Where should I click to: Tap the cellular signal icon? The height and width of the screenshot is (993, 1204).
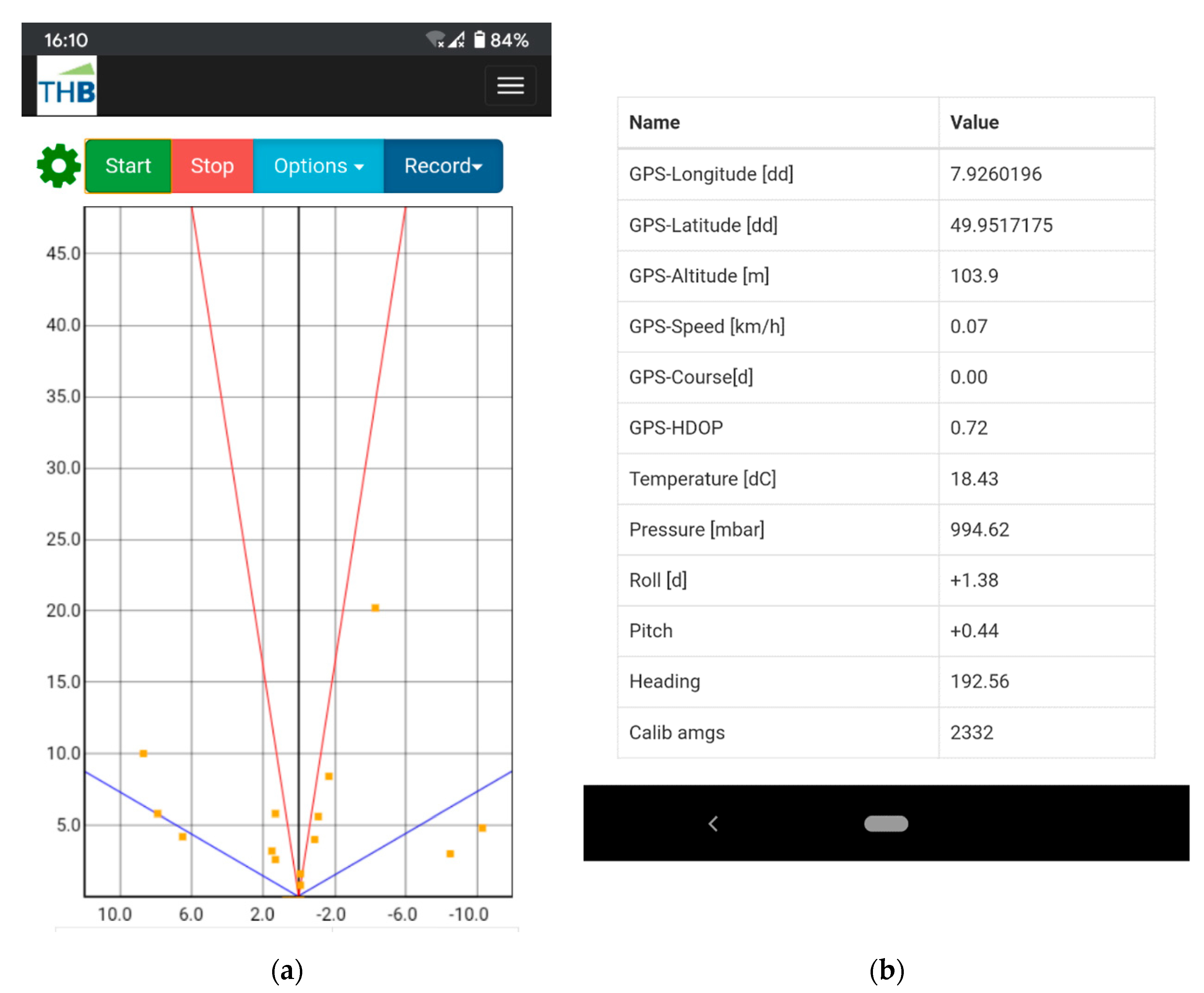pos(456,39)
